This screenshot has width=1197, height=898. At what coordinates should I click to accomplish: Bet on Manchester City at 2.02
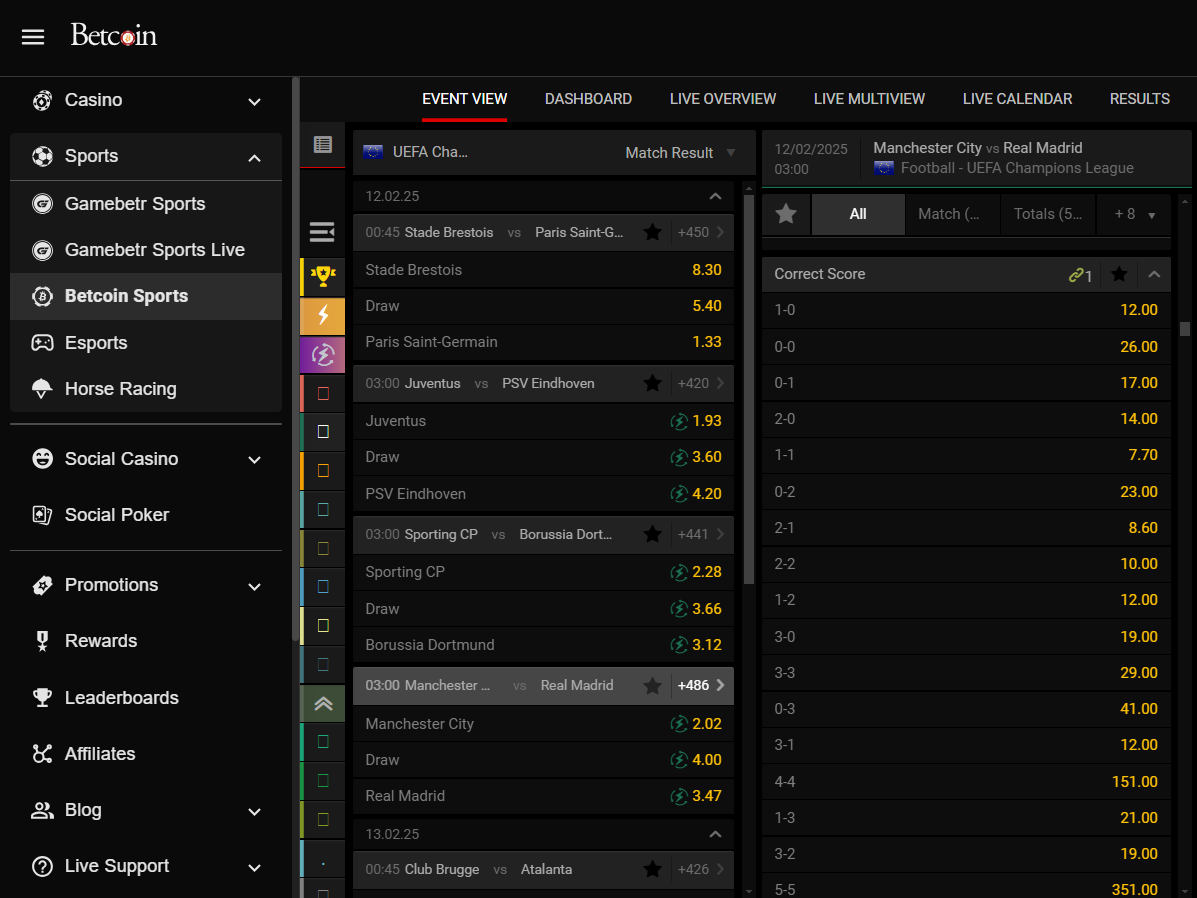point(706,724)
